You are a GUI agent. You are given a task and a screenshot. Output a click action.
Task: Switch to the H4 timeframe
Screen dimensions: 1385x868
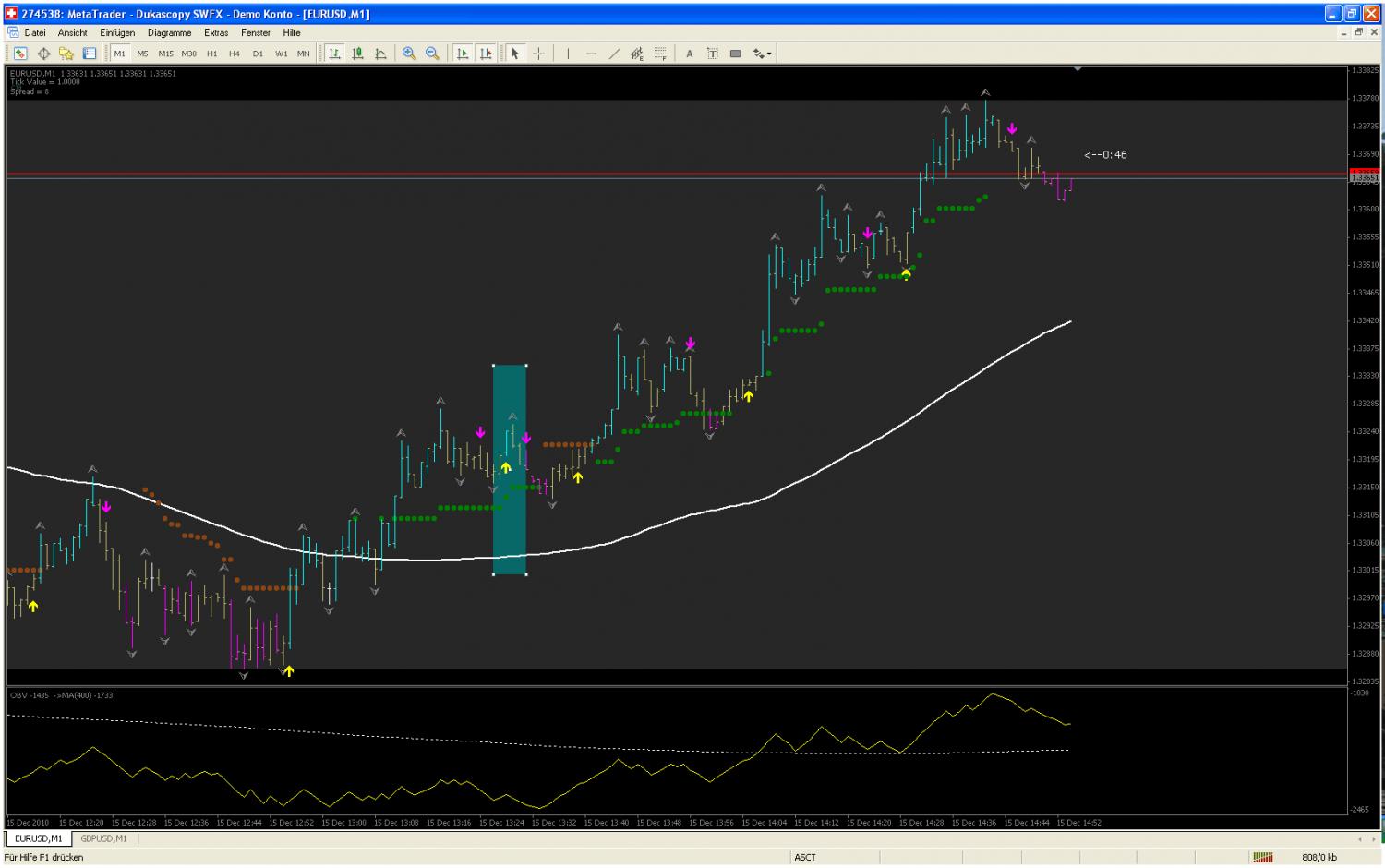pos(235,54)
